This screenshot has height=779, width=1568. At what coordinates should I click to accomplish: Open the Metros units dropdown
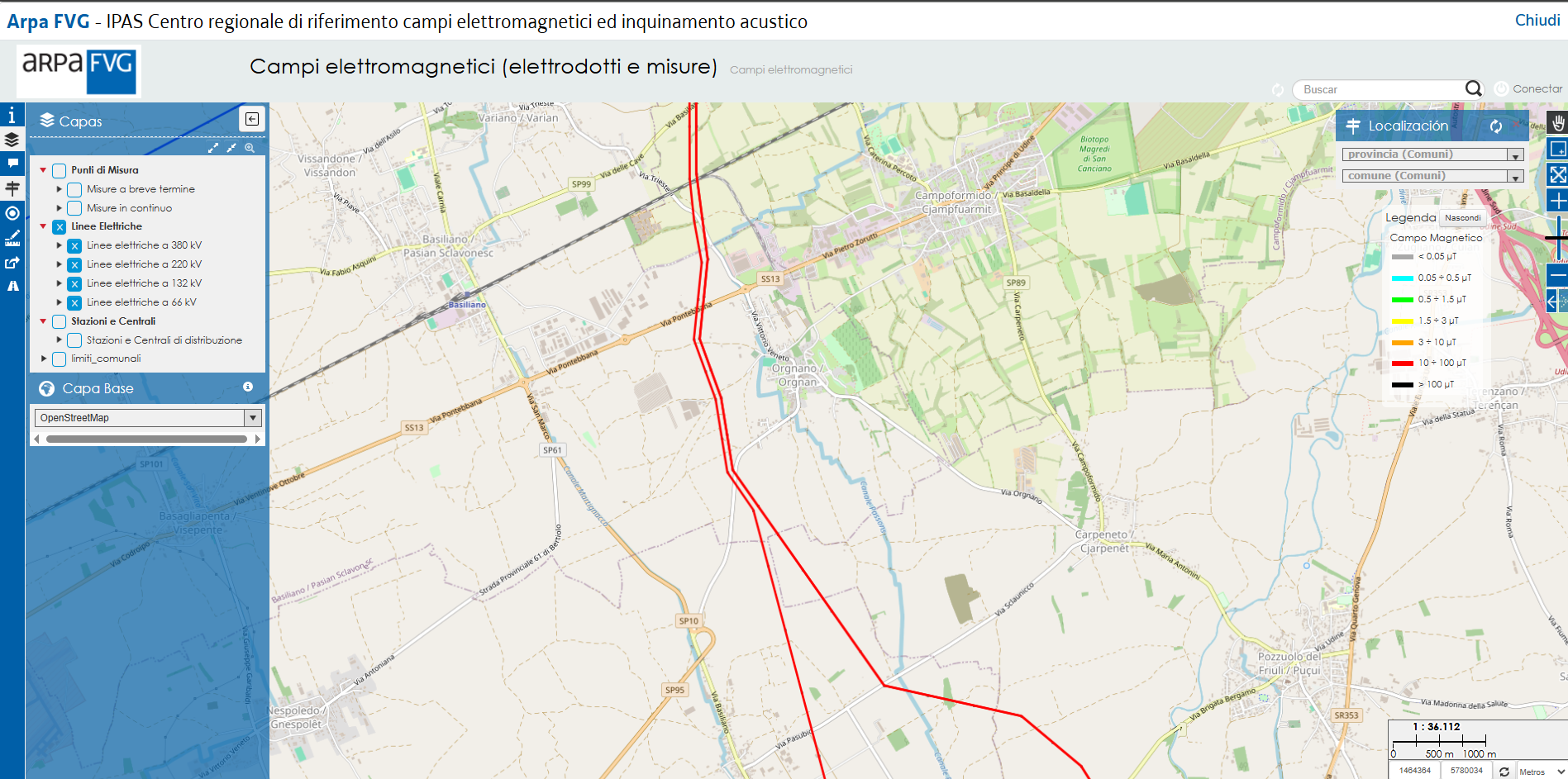[x=1542, y=772]
